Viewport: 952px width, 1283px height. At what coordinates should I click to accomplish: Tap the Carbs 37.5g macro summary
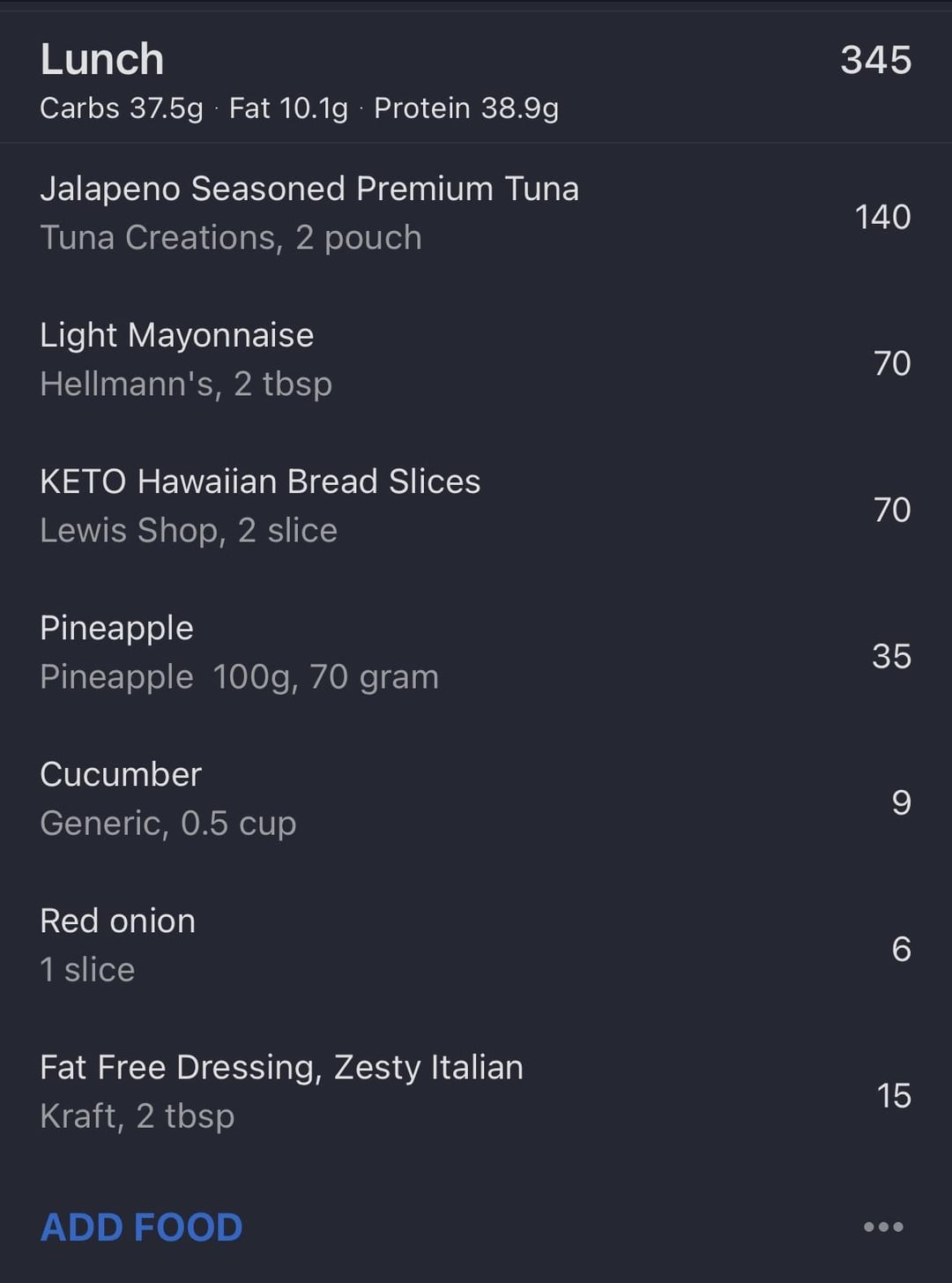122,108
